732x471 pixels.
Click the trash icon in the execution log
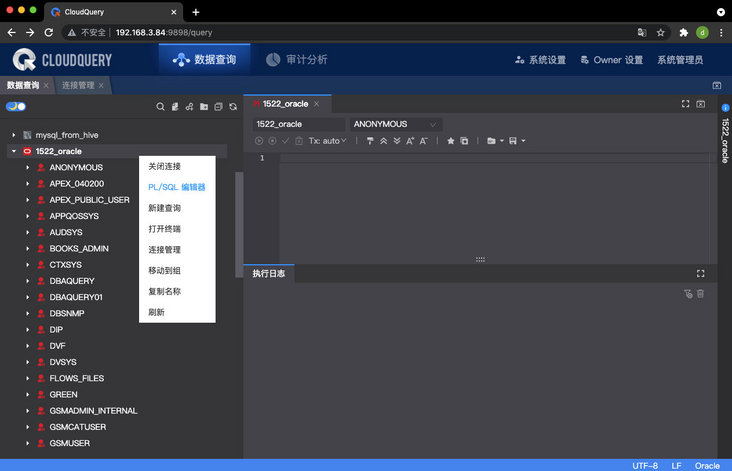tap(701, 293)
